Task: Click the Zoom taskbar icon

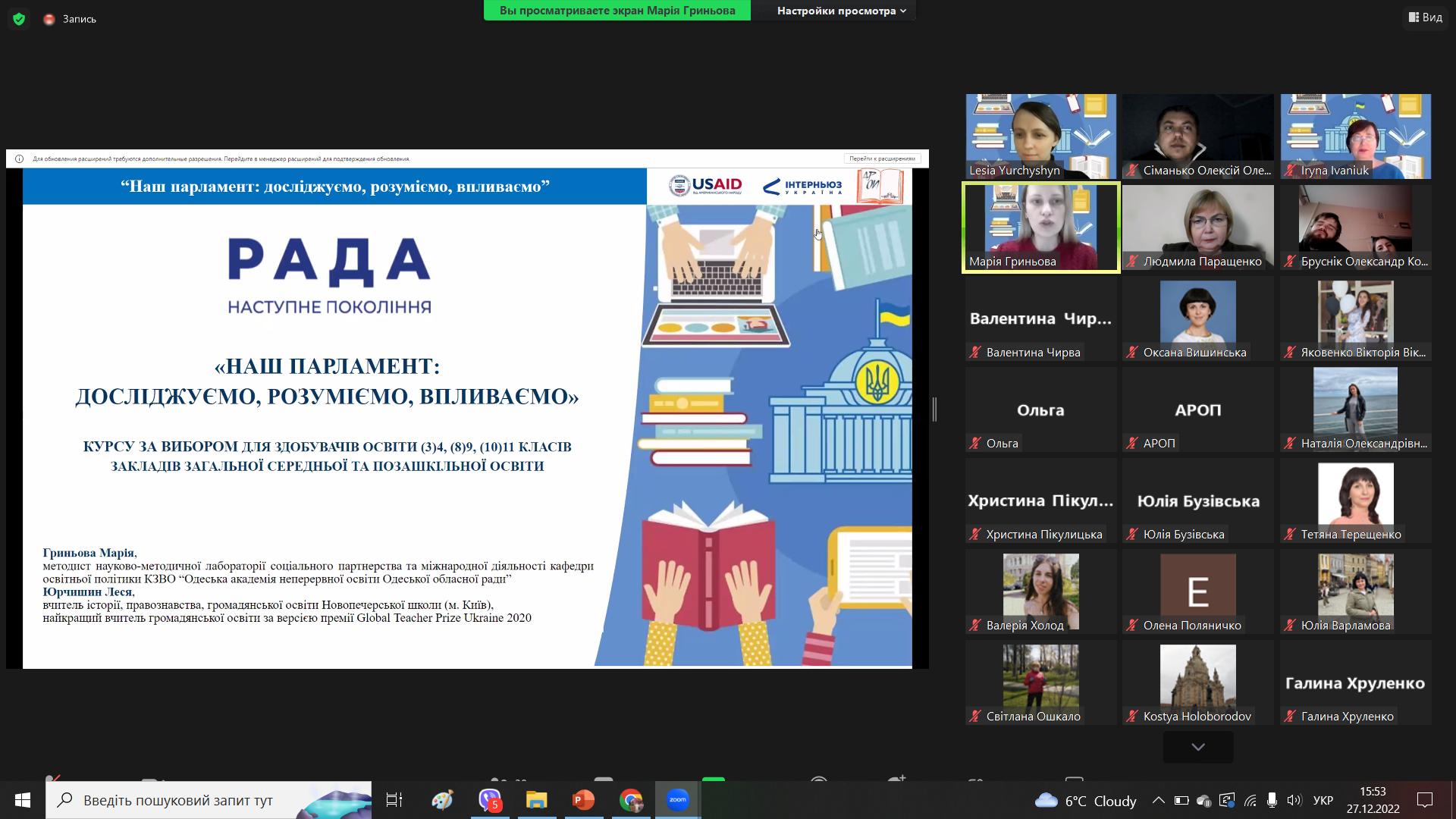Action: [x=677, y=800]
